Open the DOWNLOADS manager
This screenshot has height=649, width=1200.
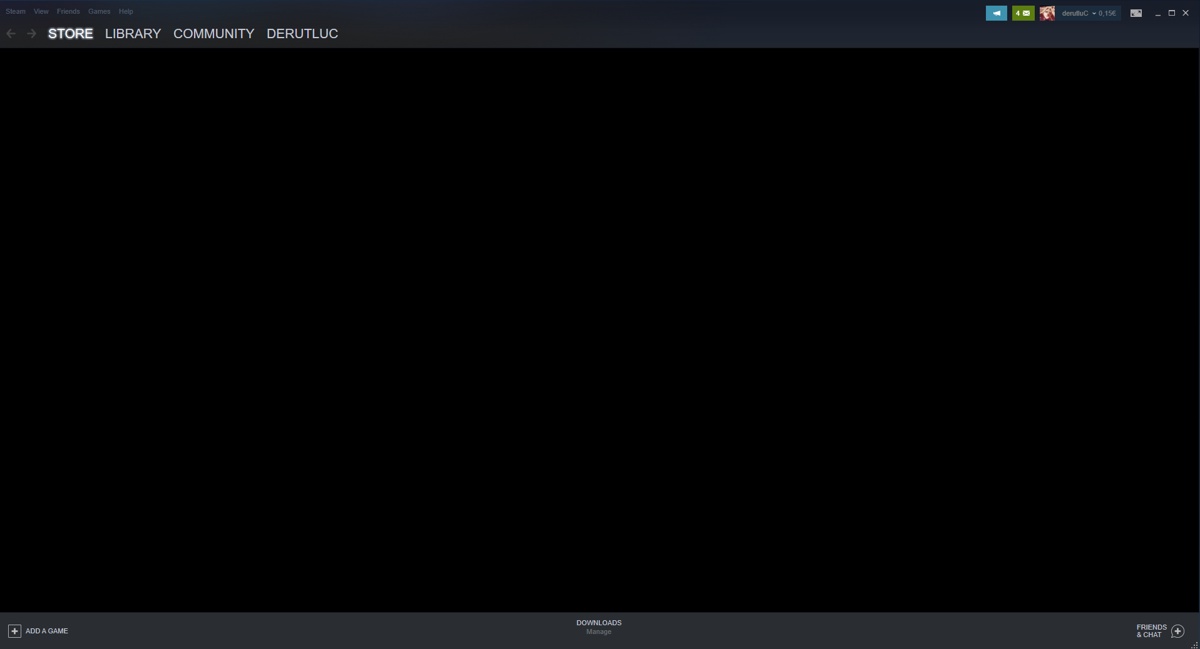599,623
